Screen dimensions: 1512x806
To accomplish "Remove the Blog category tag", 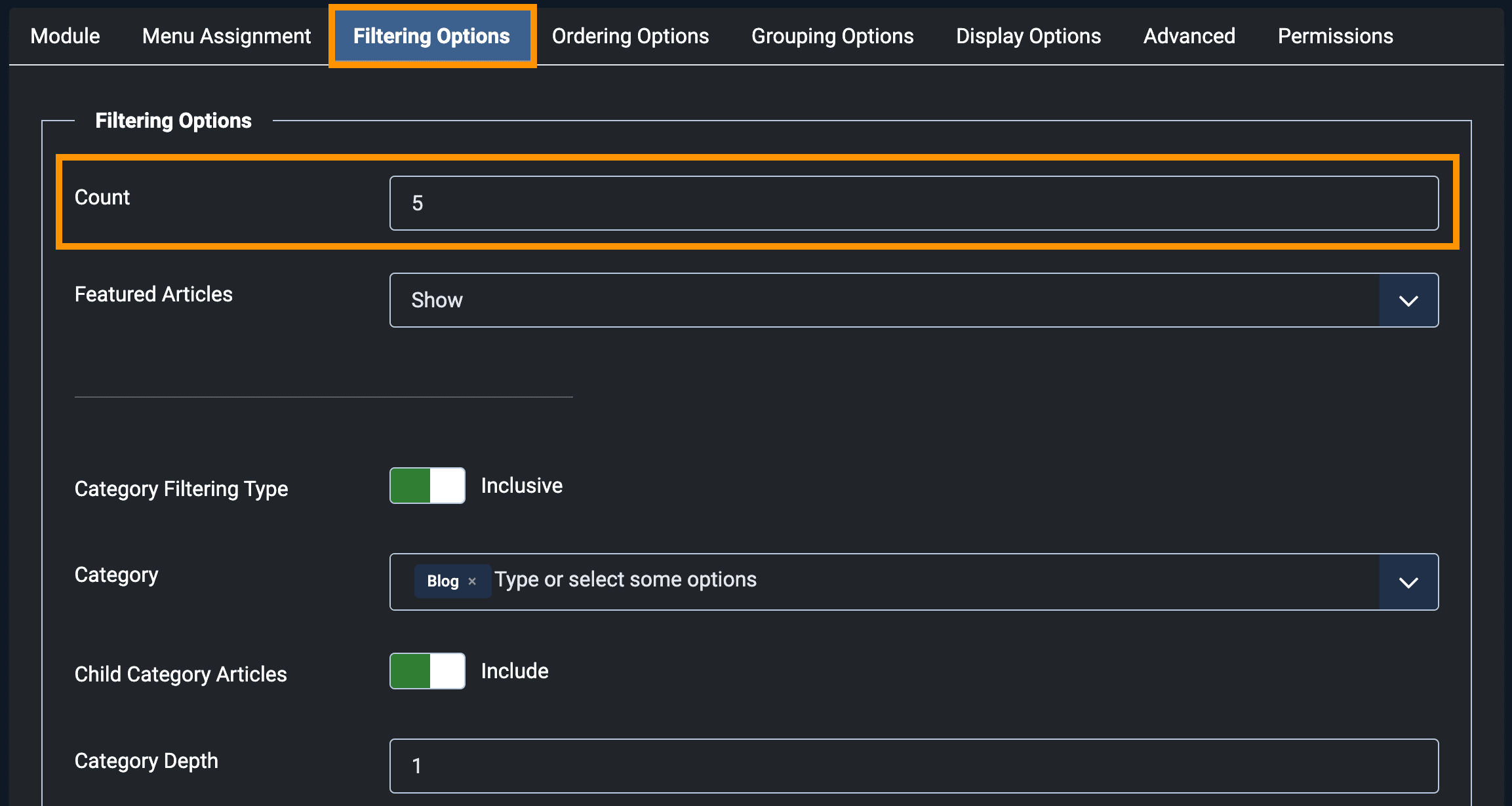I will (472, 581).
